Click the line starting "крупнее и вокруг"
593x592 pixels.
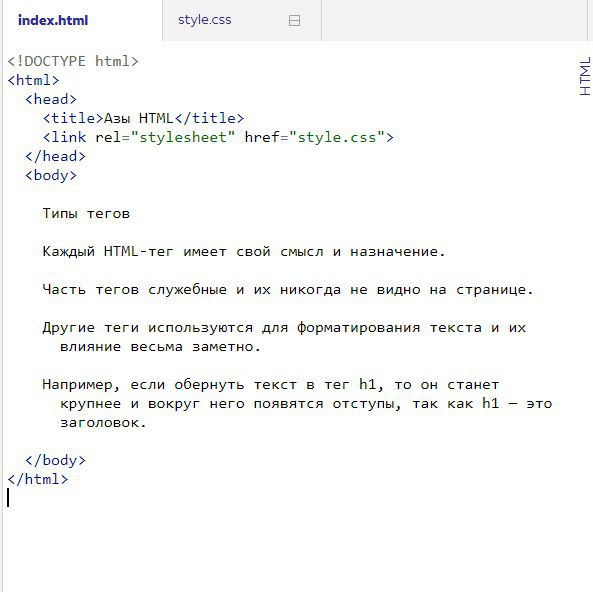pyautogui.click(x=306, y=403)
